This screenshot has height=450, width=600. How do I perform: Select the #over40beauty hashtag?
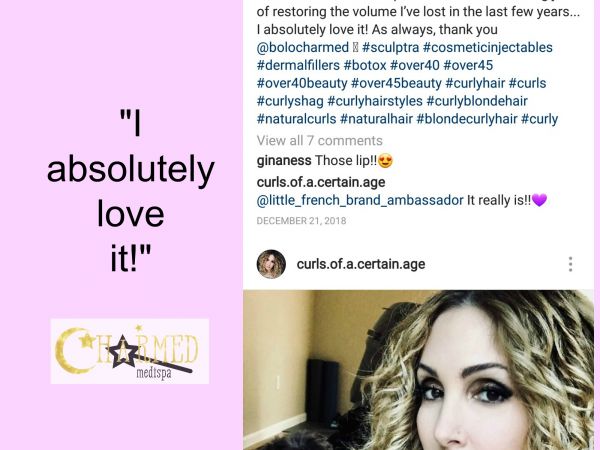(302, 83)
